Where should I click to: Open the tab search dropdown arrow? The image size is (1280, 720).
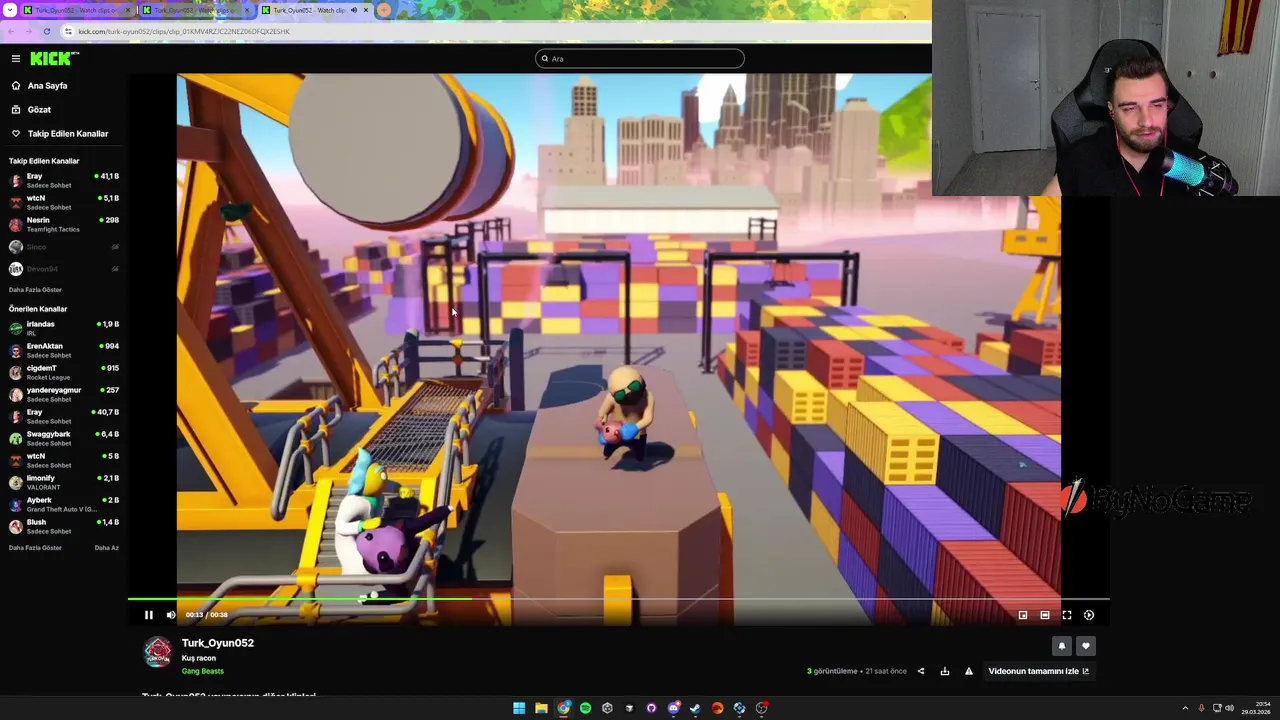pyautogui.click(x=8, y=10)
